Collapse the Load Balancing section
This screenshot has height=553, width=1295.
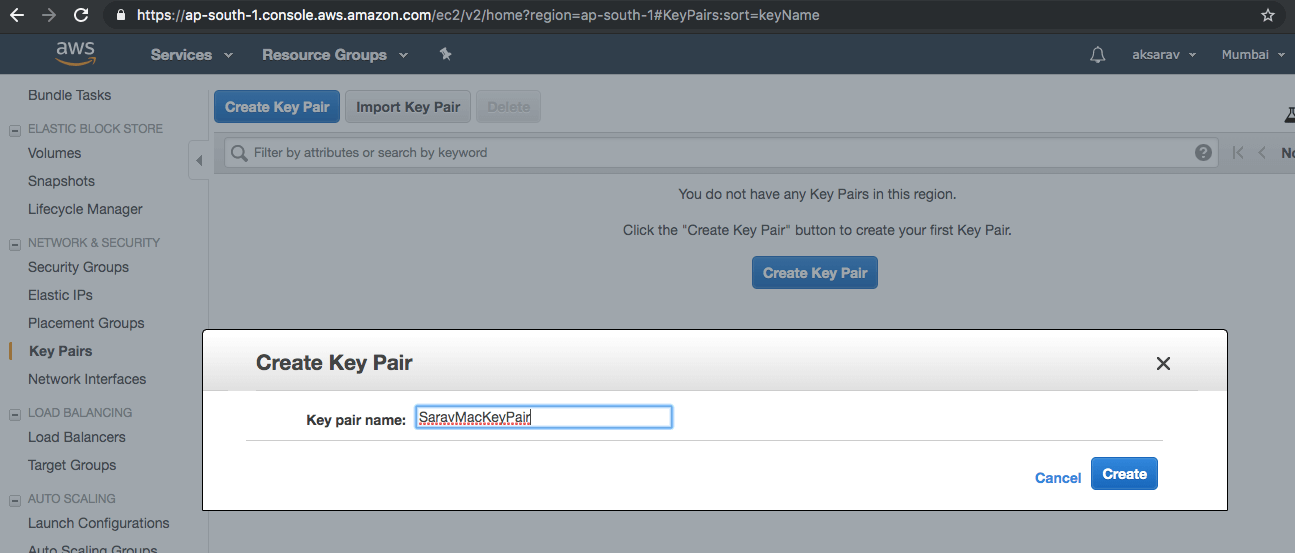[x=14, y=413]
